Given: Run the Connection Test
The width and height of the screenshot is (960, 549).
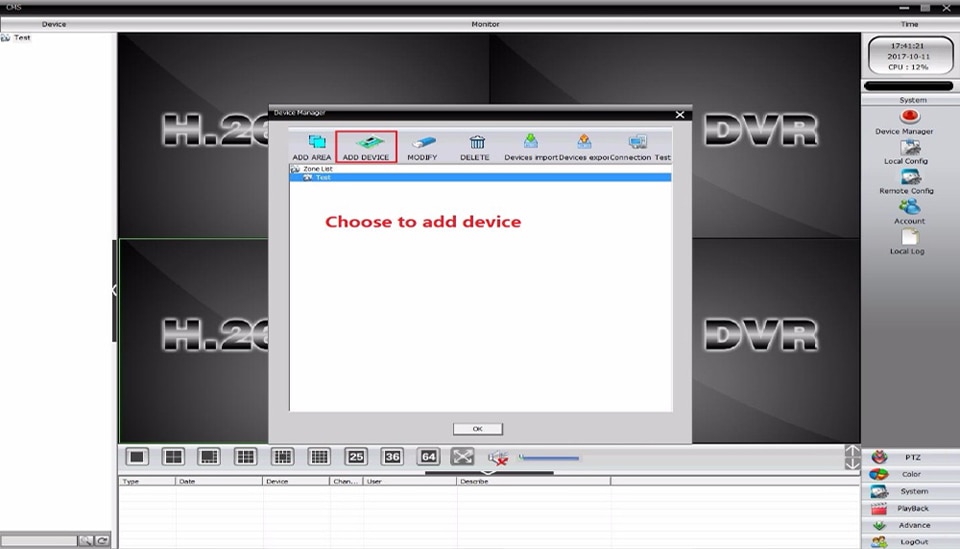Looking at the screenshot, I should click(640, 147).
